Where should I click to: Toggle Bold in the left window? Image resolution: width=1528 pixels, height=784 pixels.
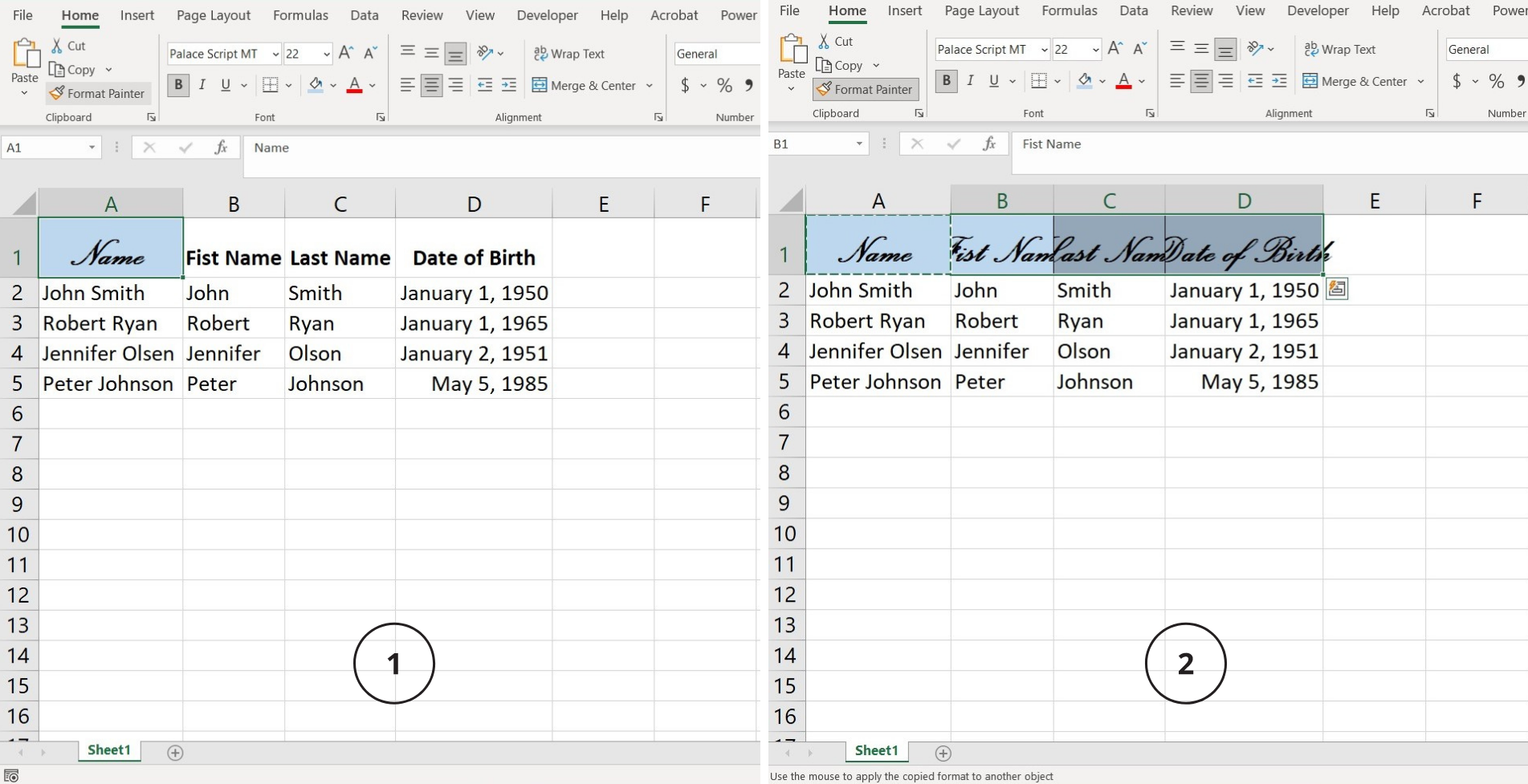(178, 84)
